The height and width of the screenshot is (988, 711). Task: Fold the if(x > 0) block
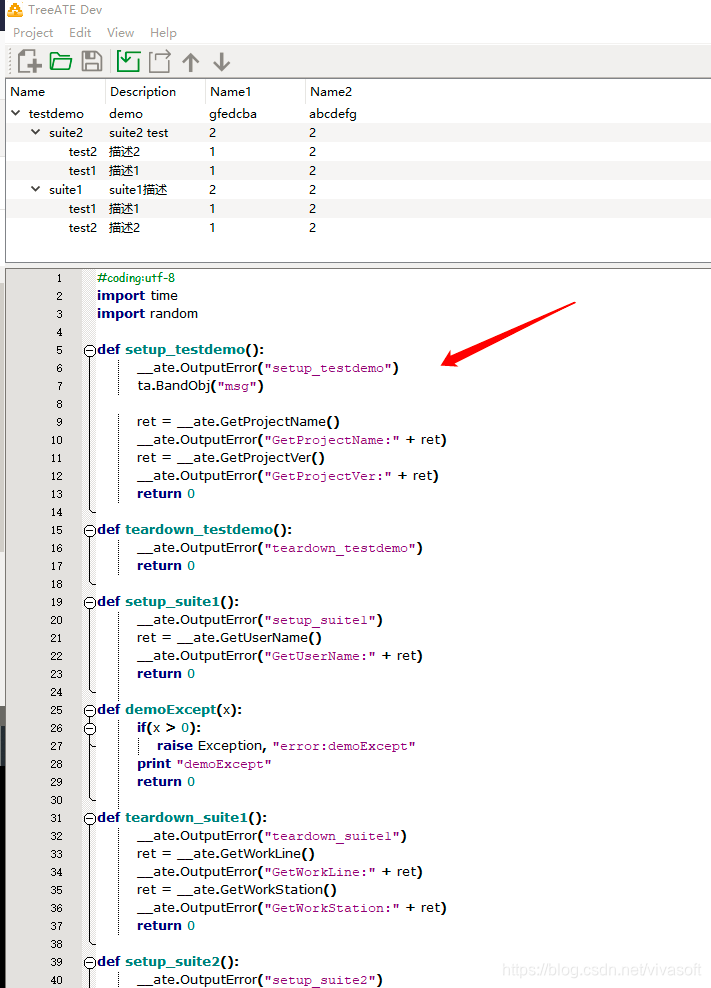[x=90, y=729]
